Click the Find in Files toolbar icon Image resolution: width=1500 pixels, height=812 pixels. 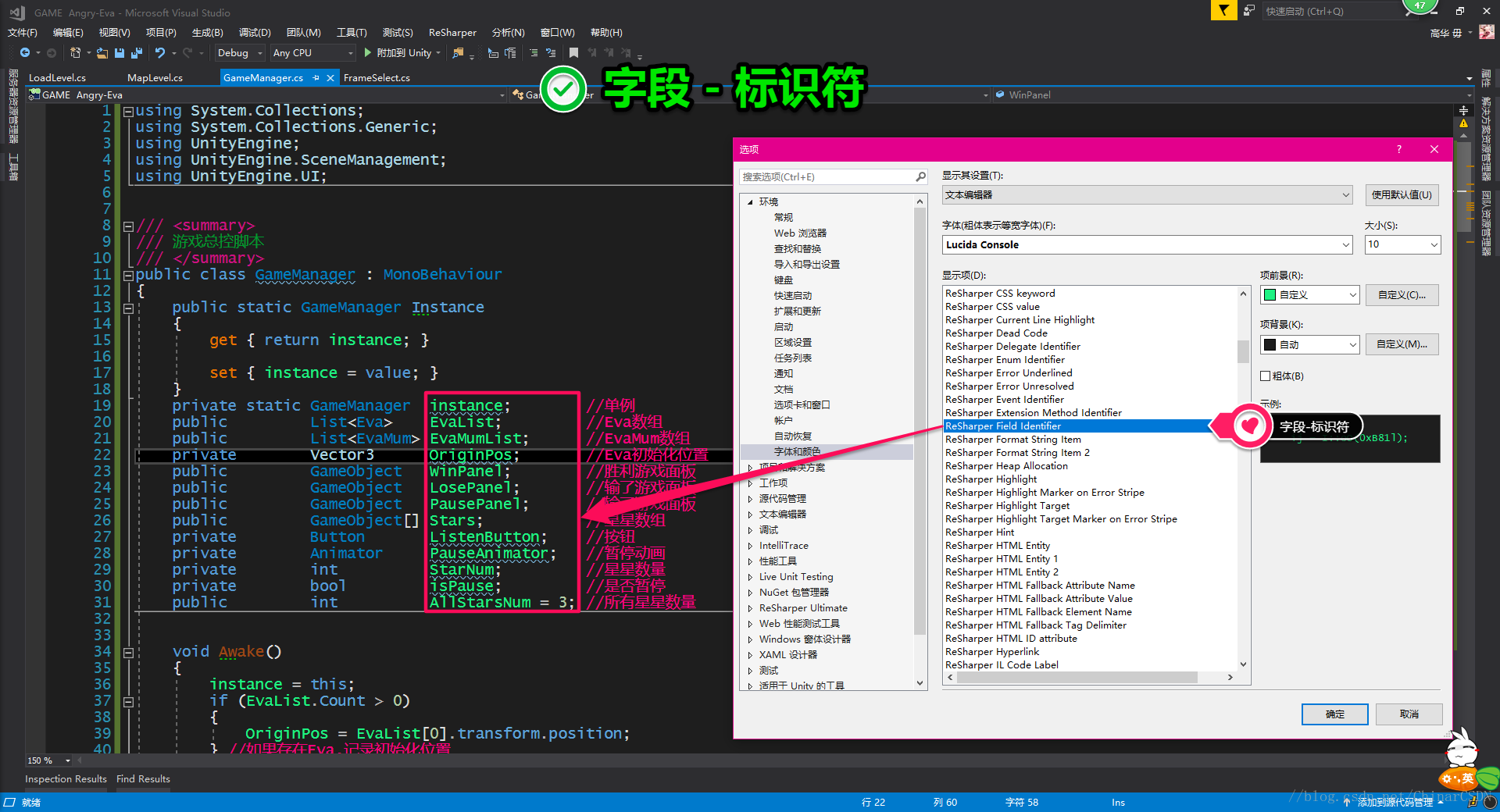[459, 52]
